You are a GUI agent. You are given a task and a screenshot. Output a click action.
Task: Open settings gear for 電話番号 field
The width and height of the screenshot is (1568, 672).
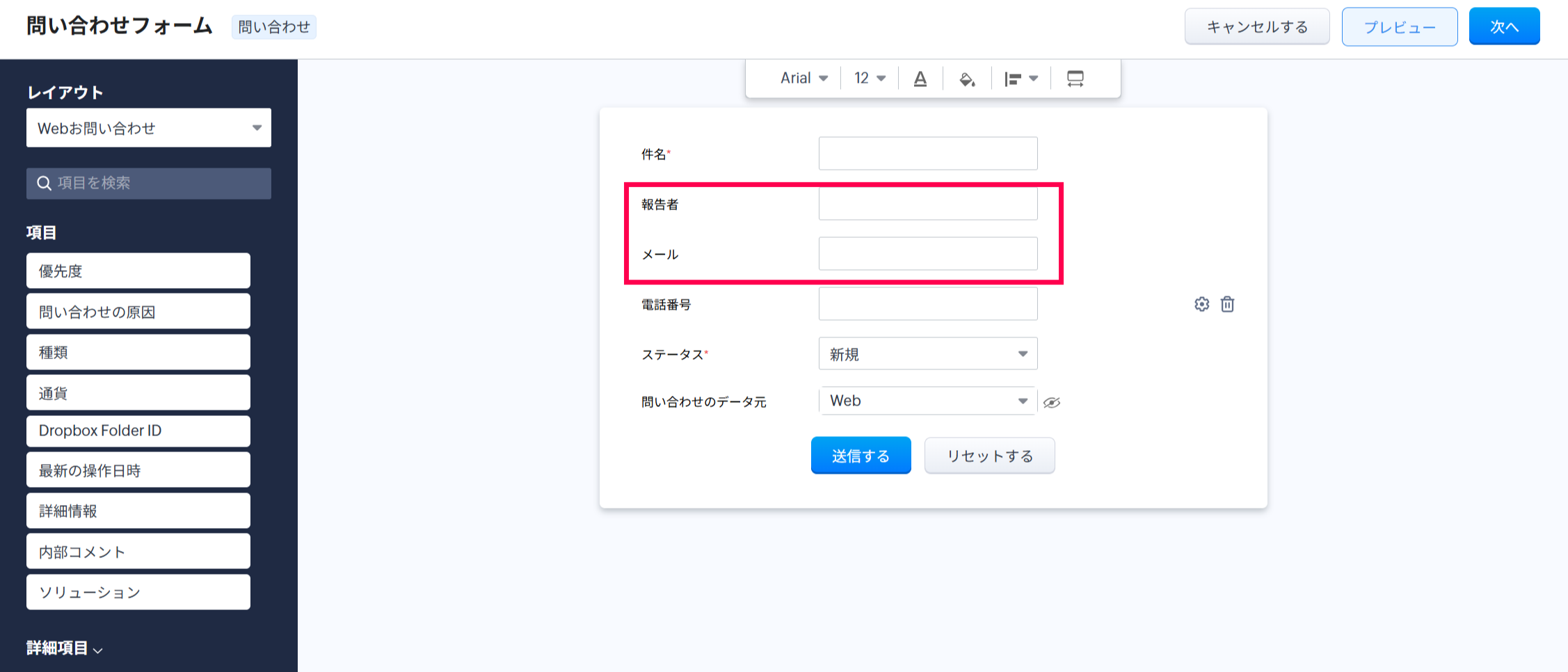tap(1201, 304)
